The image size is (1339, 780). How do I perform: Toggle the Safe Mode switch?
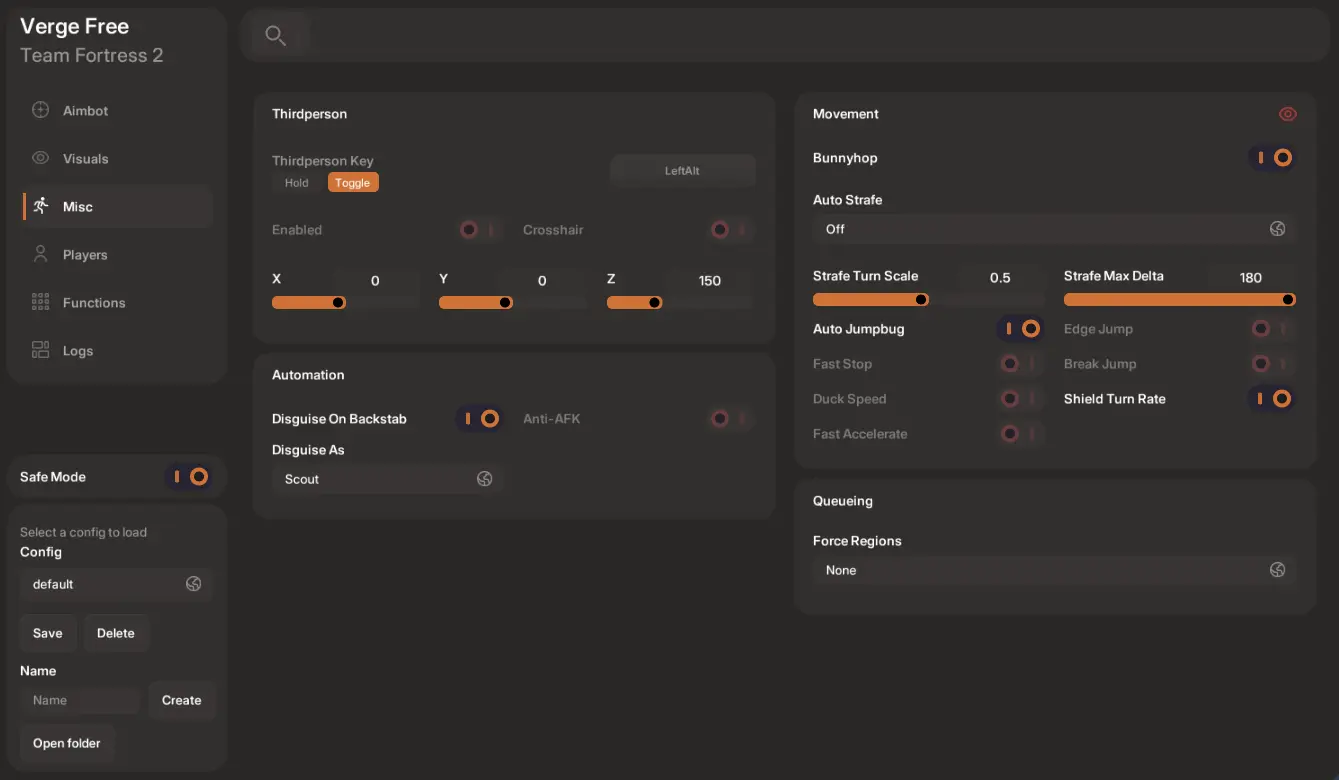[x=188, y=477]
